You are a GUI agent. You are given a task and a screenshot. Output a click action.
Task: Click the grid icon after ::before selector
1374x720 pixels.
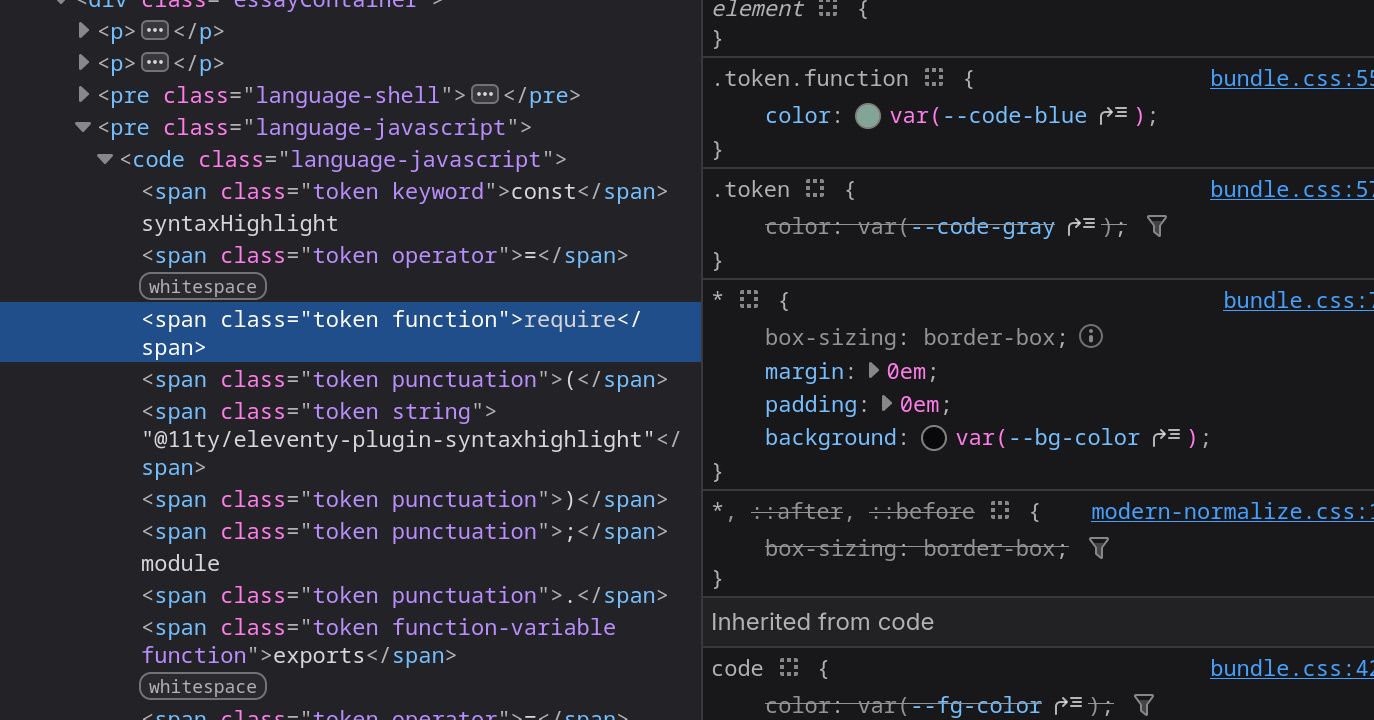pyautogui.click(x=1000, y=511)
